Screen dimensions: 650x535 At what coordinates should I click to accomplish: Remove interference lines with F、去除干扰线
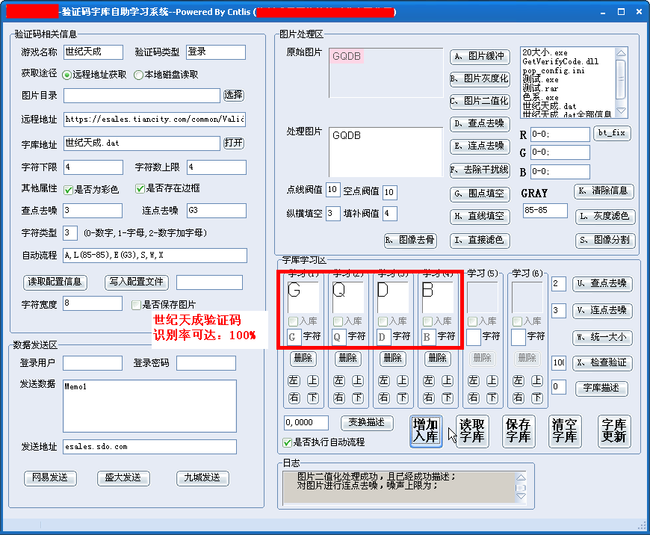(480, 170)
